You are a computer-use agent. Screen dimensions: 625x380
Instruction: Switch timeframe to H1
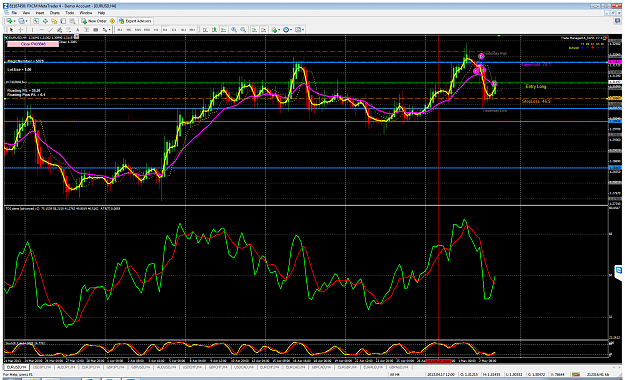(156, 30)
